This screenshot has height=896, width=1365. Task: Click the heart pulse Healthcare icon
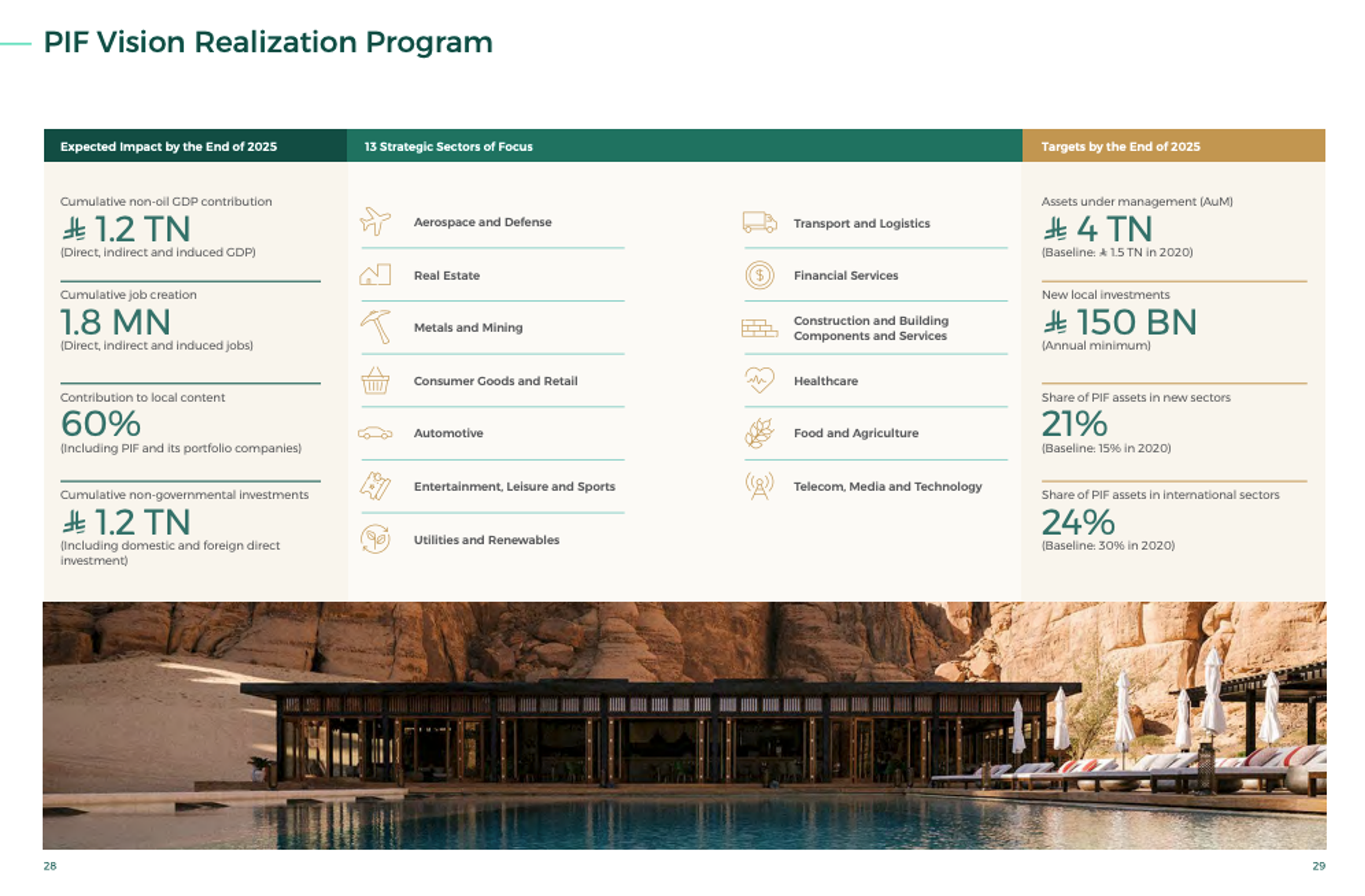[x=759, y=380]
